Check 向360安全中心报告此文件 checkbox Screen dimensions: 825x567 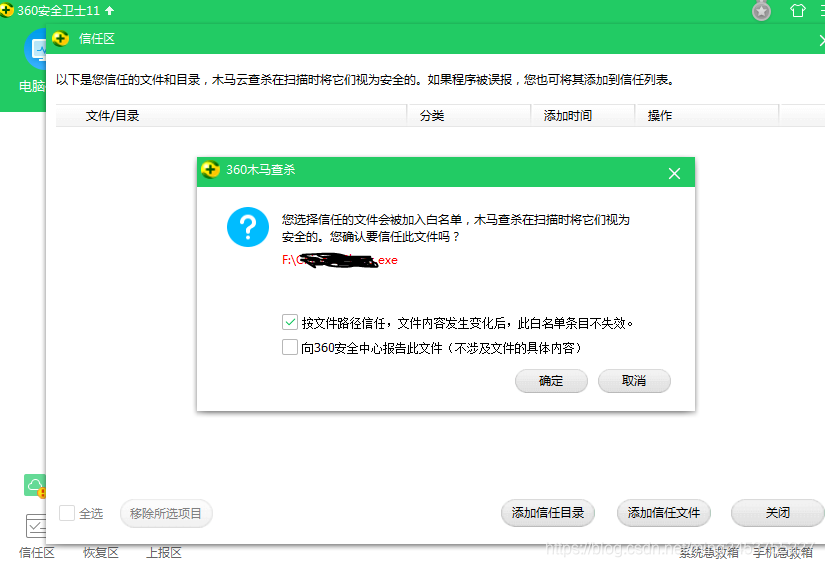pyautogui.click(x=290, y=347)
